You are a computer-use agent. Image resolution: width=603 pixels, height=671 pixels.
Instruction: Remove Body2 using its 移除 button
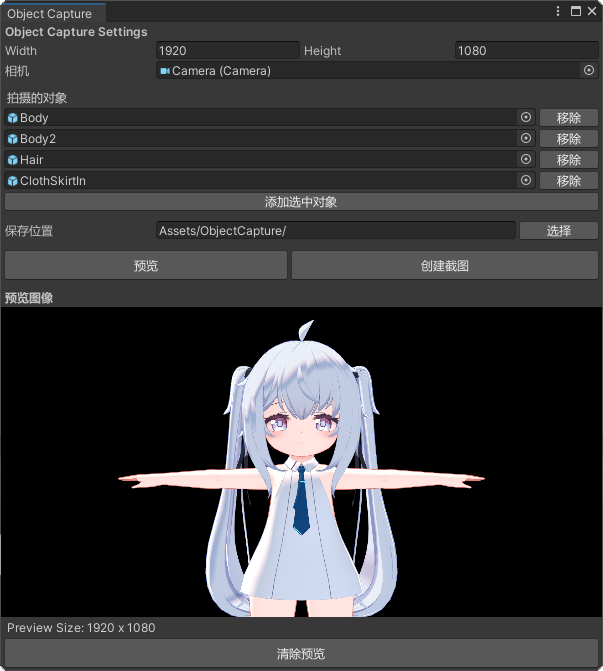568,139
